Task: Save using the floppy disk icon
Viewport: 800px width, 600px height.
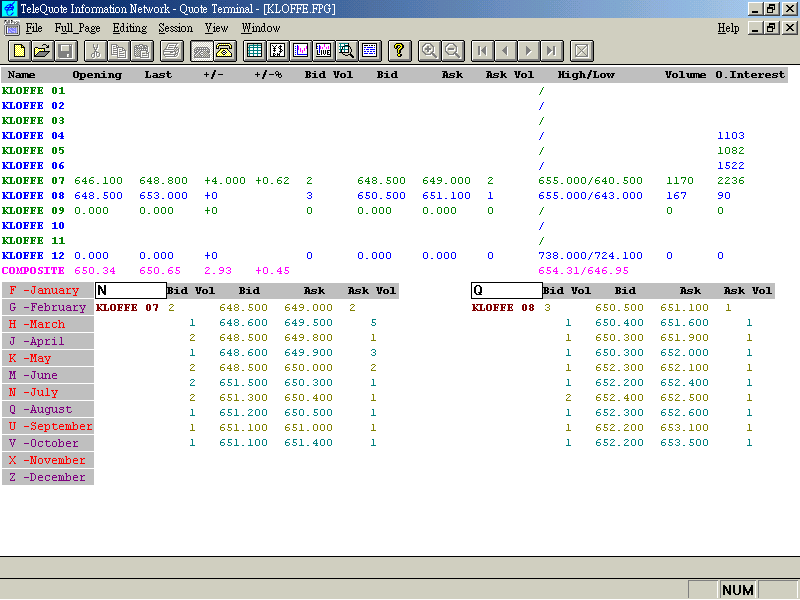Action: click(x=66, y=51)
